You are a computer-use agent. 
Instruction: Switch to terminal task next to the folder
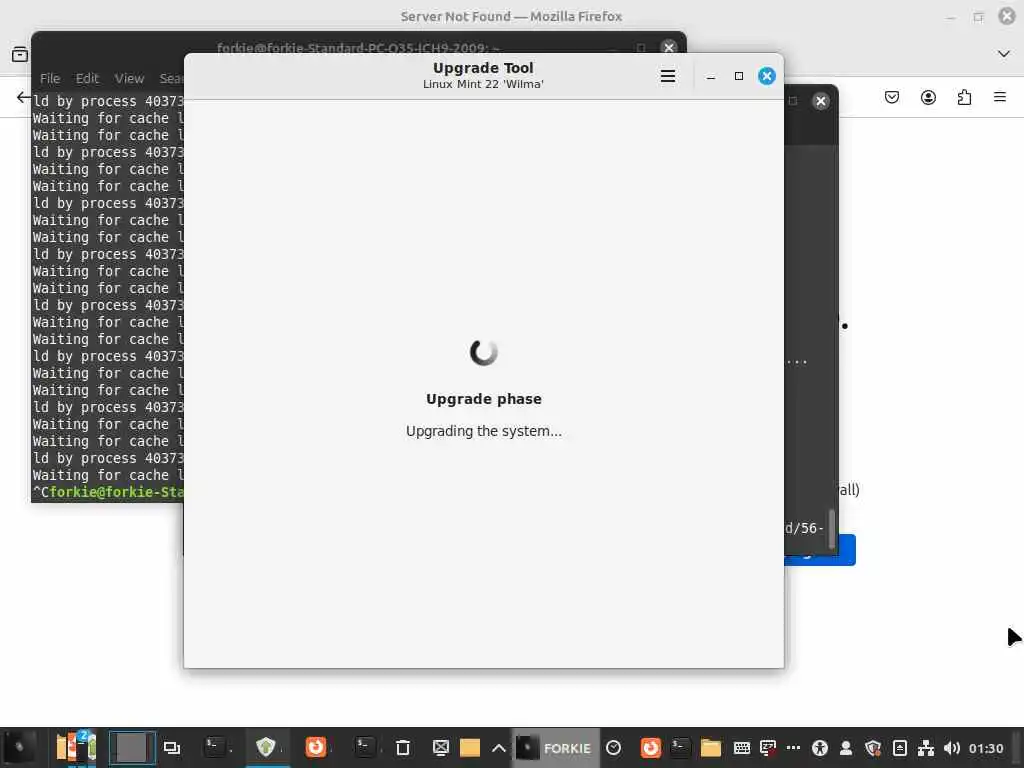coord(680,748)
